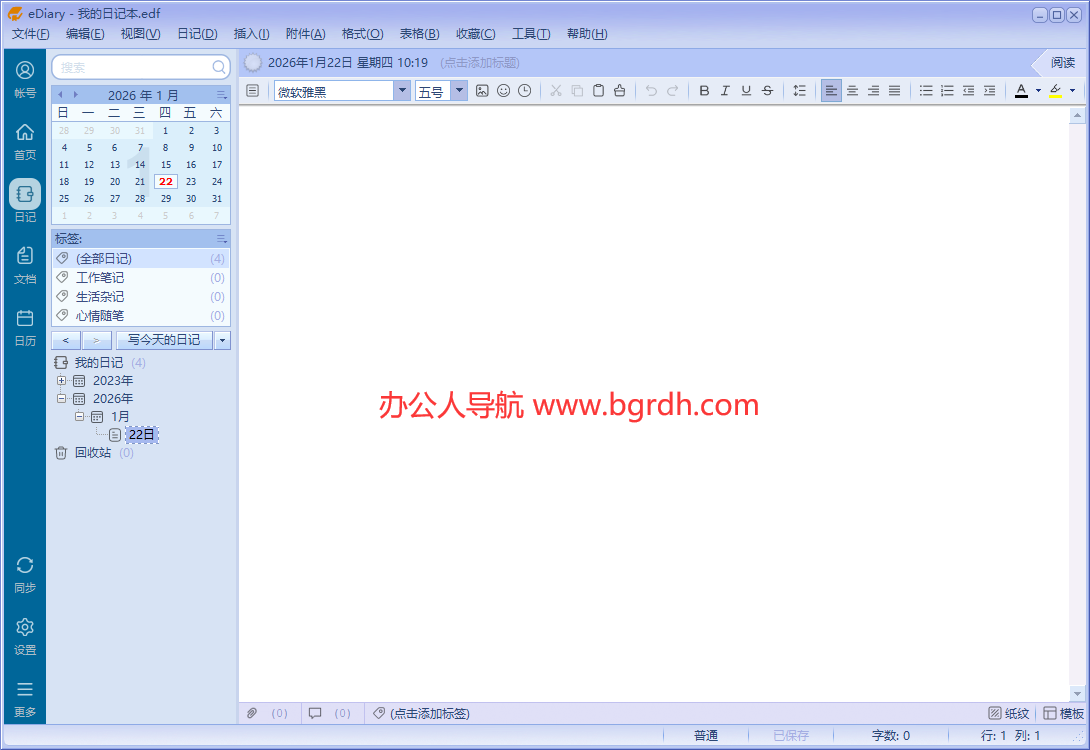
Task: Collapse the 2026年 tree node
Action: [x=61, y=398]
